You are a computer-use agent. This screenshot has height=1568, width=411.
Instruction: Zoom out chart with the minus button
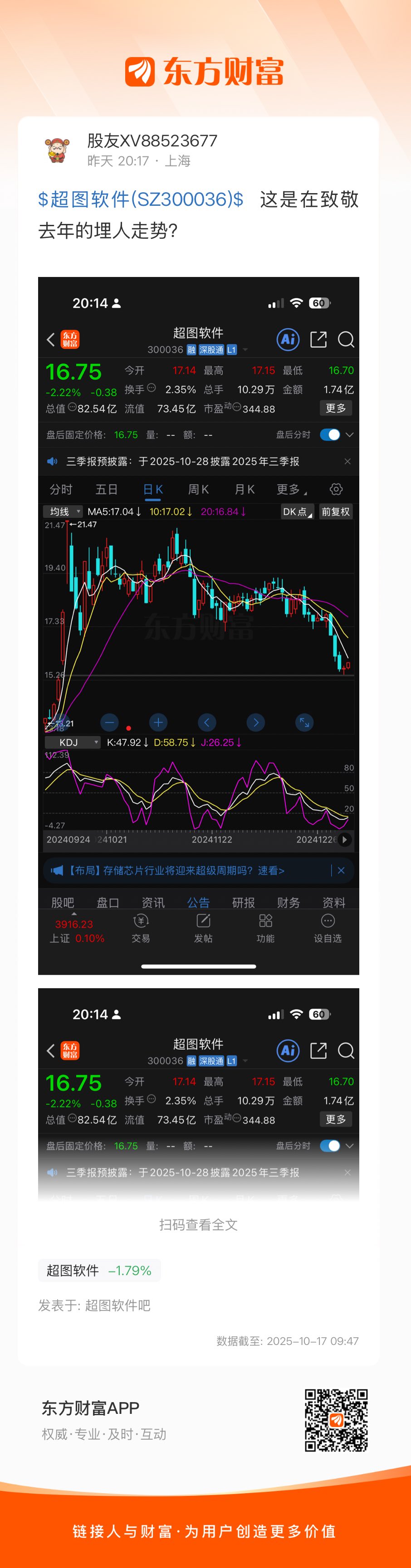tap(110, 723)
